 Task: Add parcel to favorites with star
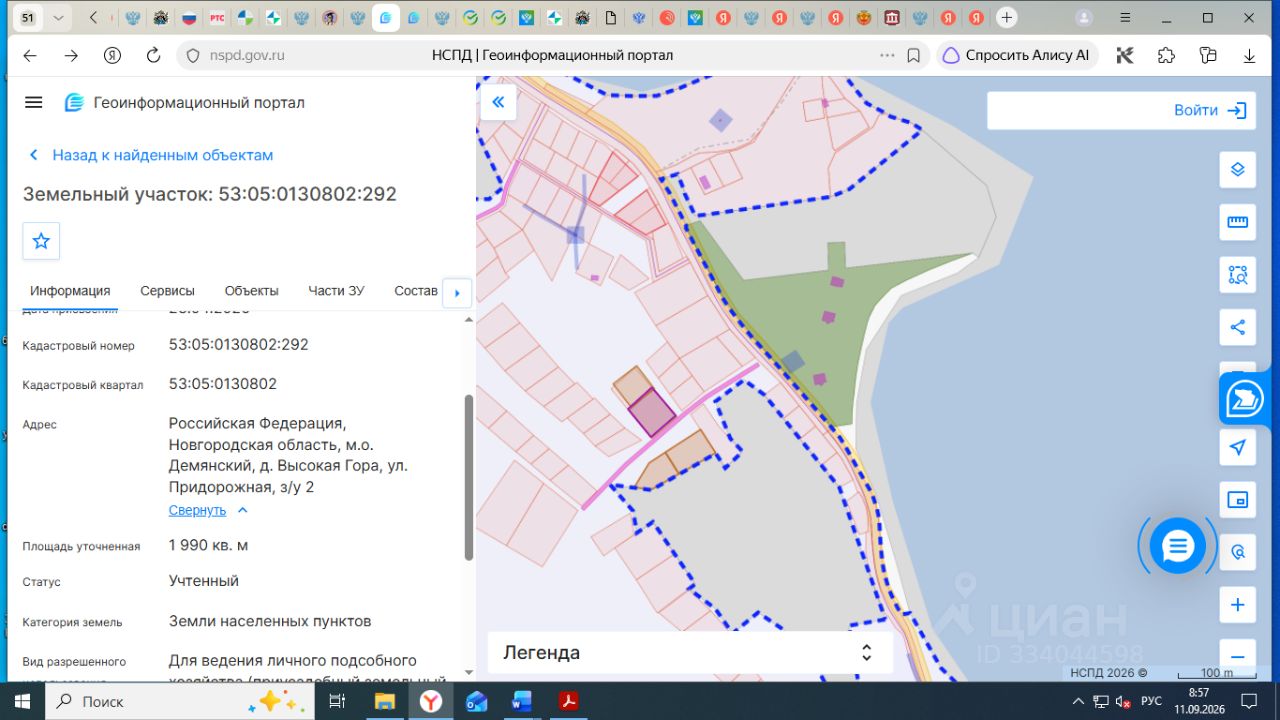click(41, 241)
